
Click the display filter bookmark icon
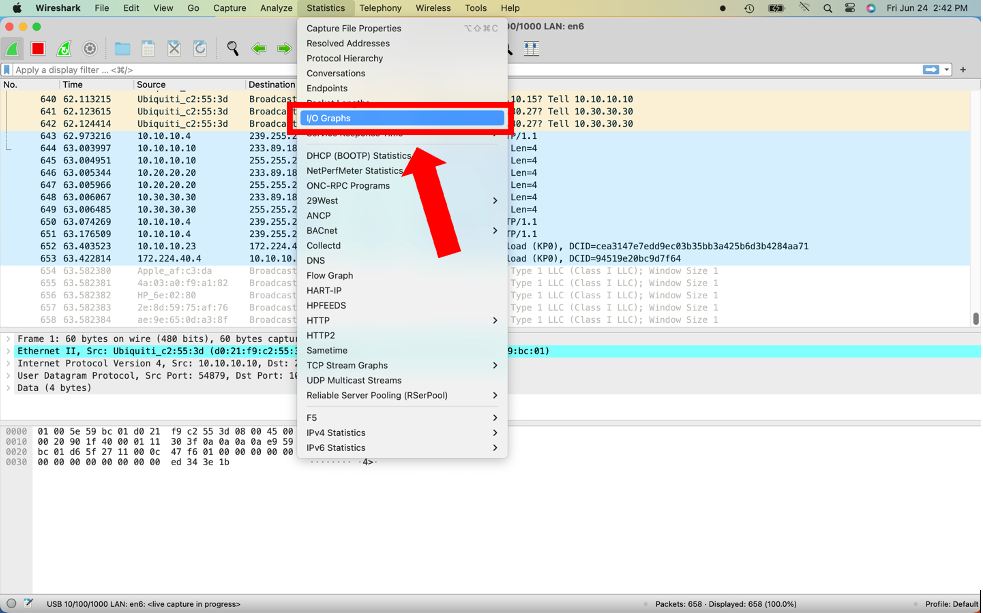point(7,70)
